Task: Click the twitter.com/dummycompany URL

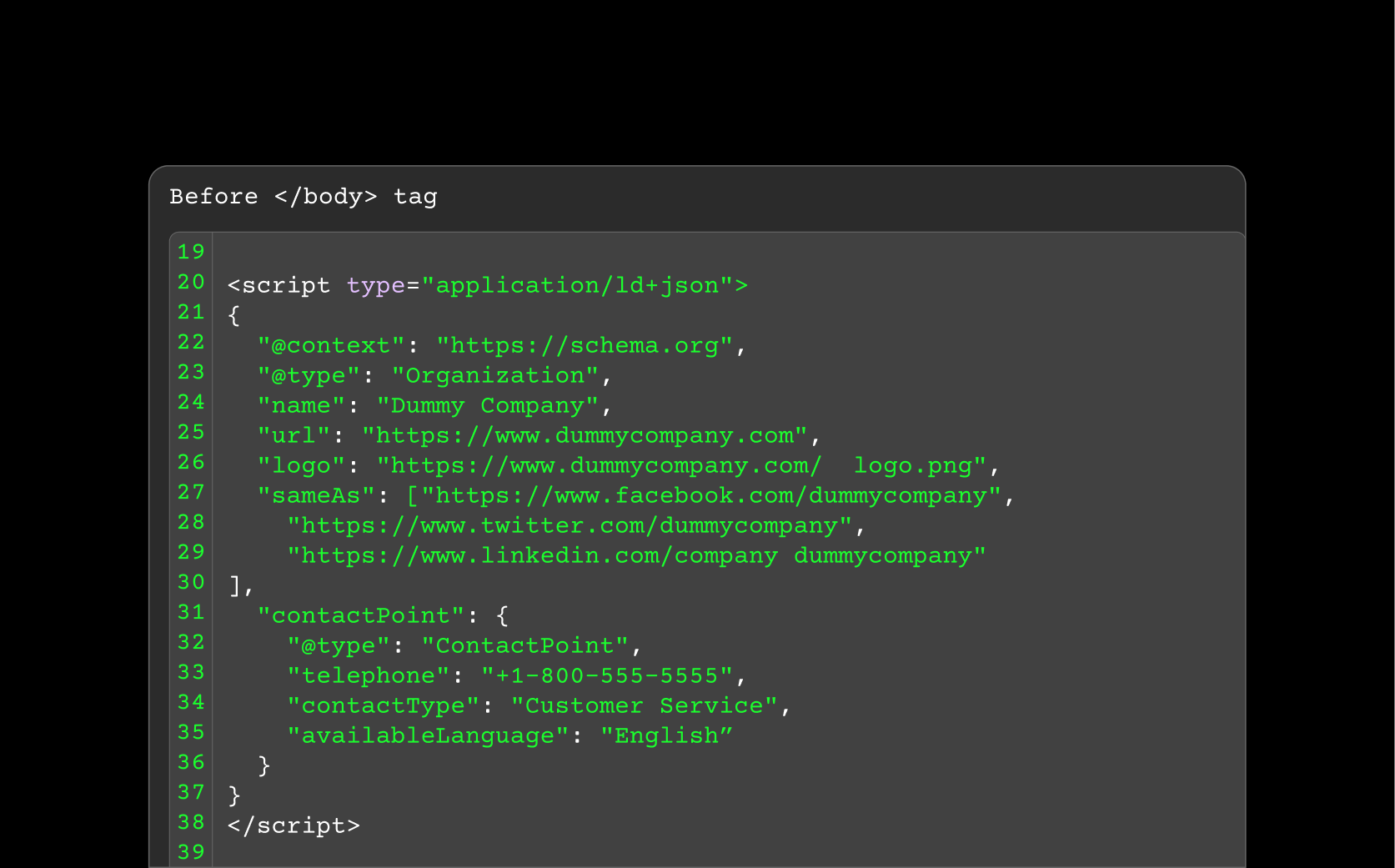Action: pyautogui.click(x=570, y=526)
